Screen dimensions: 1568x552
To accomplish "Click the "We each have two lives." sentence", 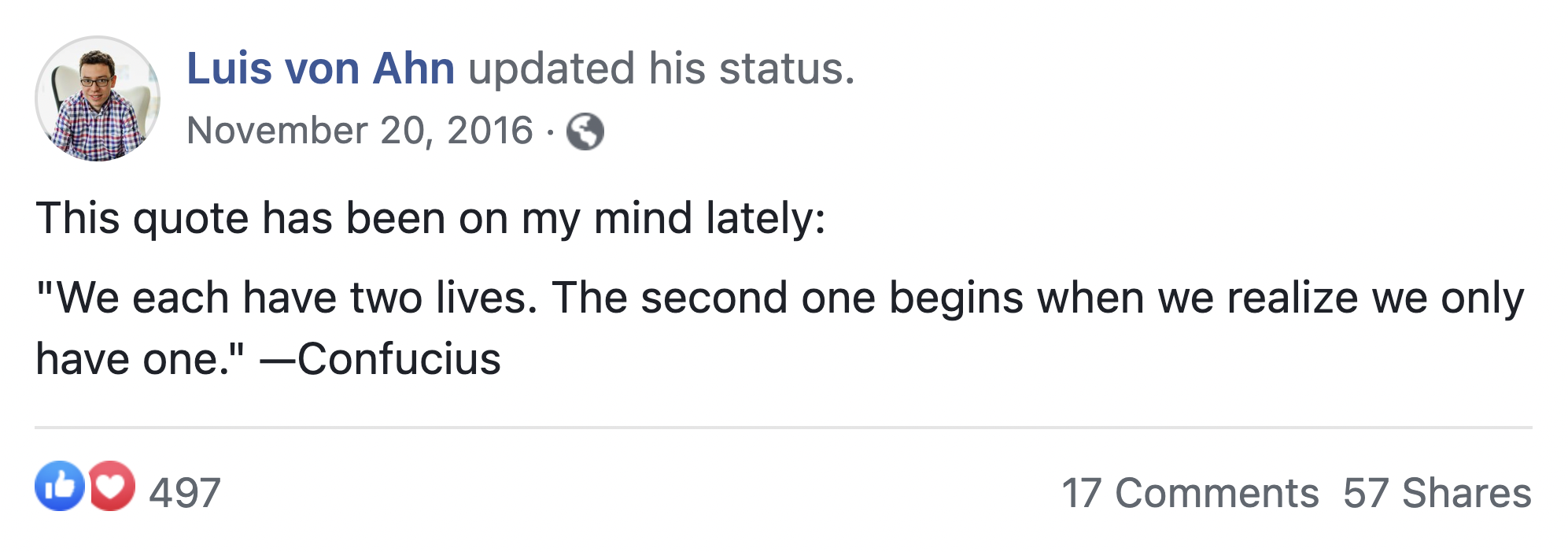I will point(287,298).
